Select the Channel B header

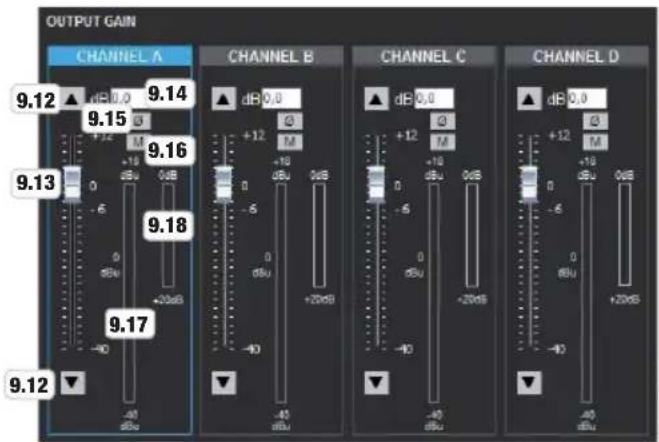(271, 56)
